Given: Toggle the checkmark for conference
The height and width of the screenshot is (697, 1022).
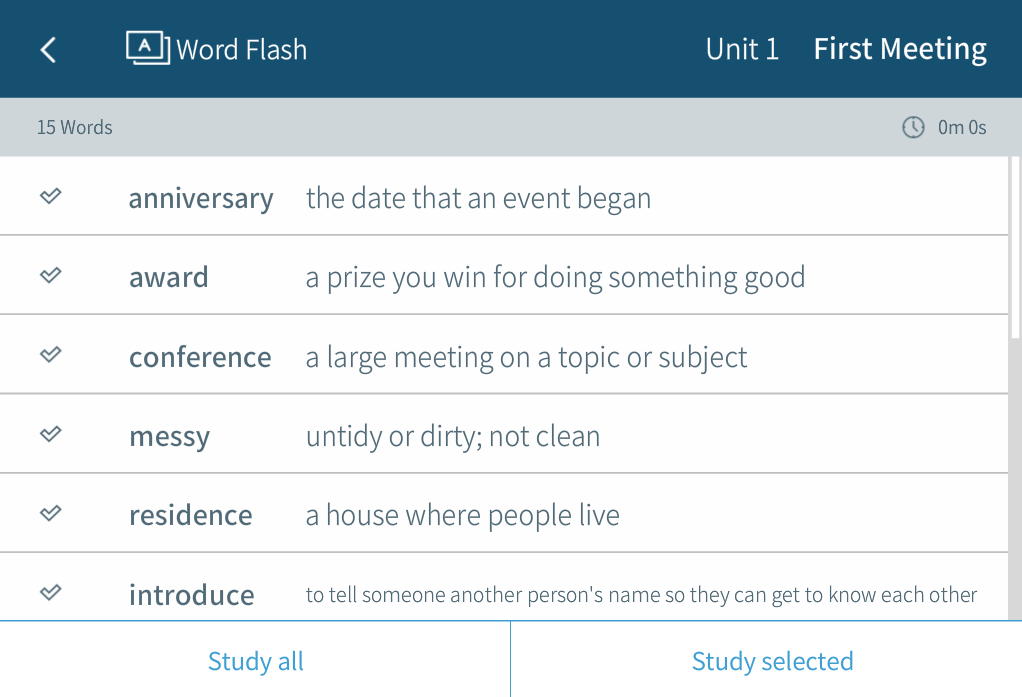Looking at the screenshot, I should point(51,355).
